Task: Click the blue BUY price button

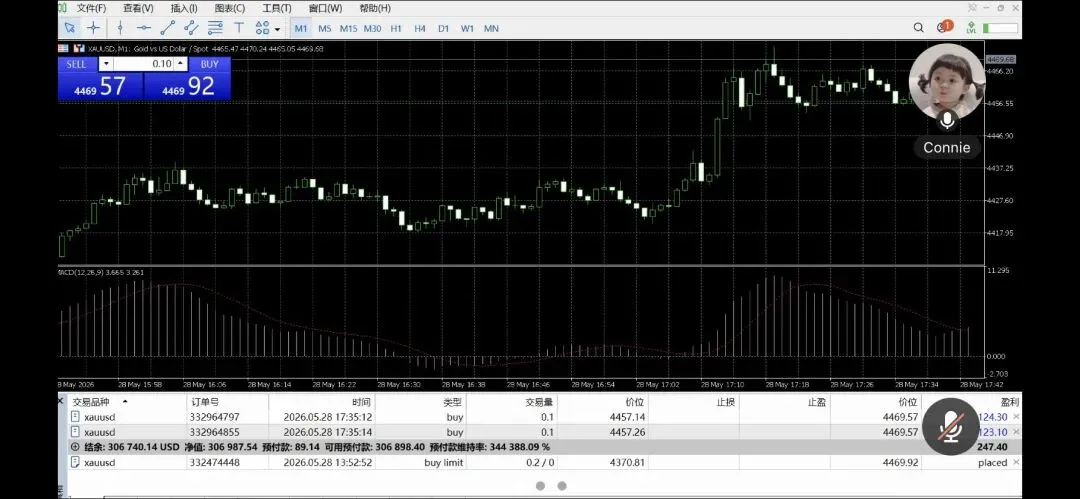Action: (x=187, y=86)
